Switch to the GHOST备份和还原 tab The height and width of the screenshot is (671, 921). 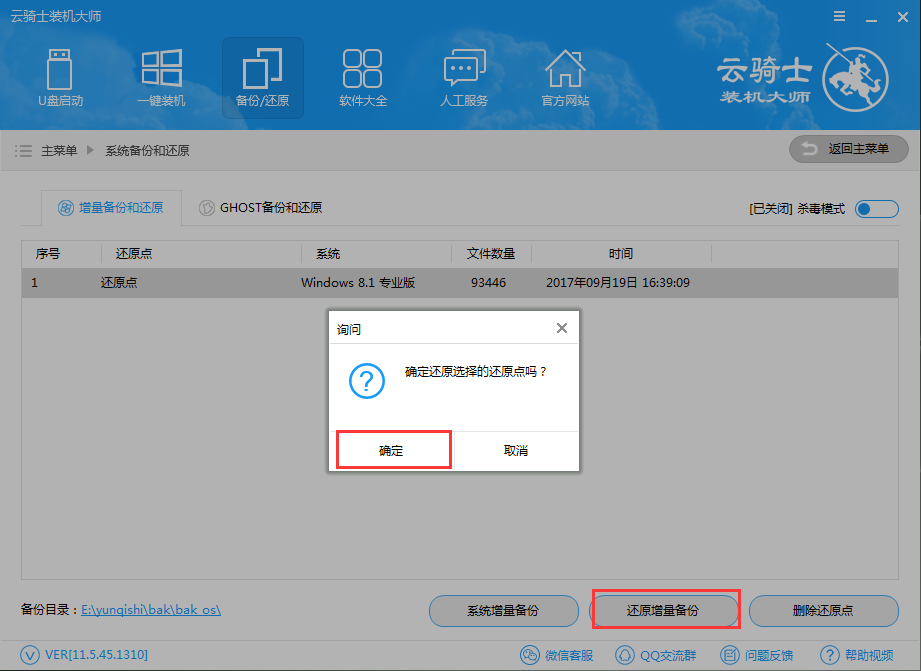coord(260,208)
